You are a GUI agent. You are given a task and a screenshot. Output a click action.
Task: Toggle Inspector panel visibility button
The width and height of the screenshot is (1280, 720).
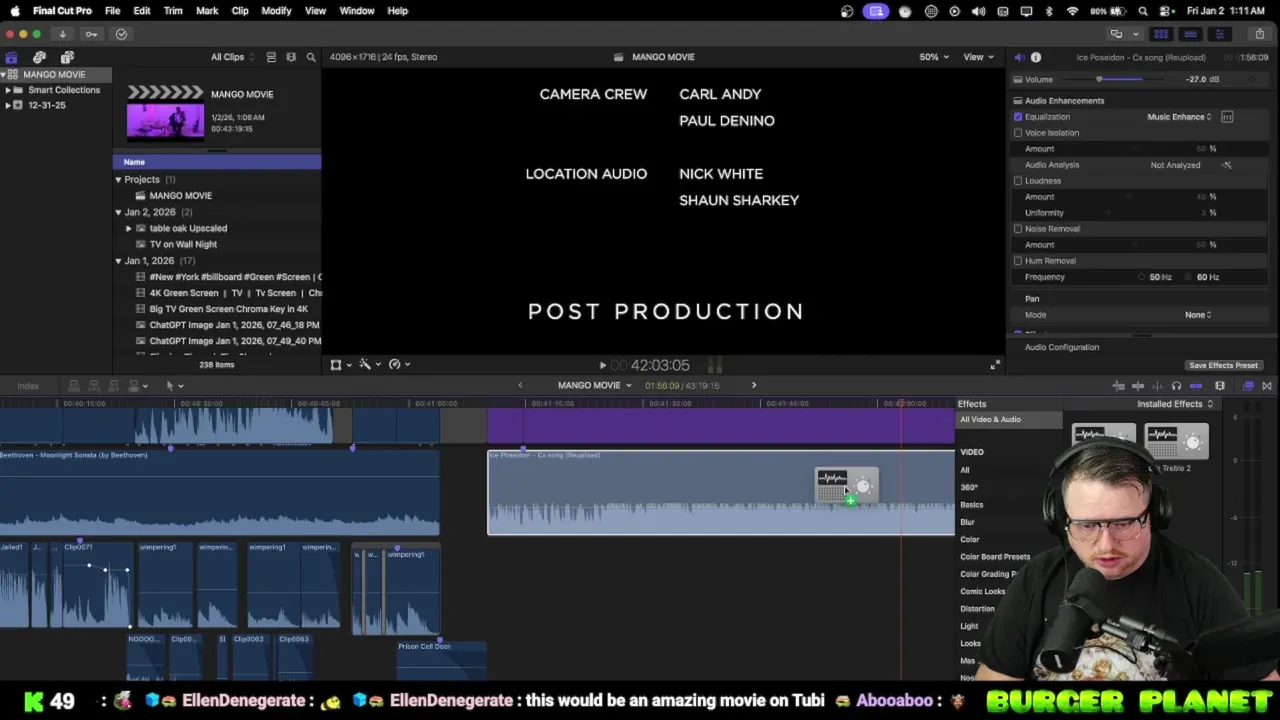tap(1219, 34)
